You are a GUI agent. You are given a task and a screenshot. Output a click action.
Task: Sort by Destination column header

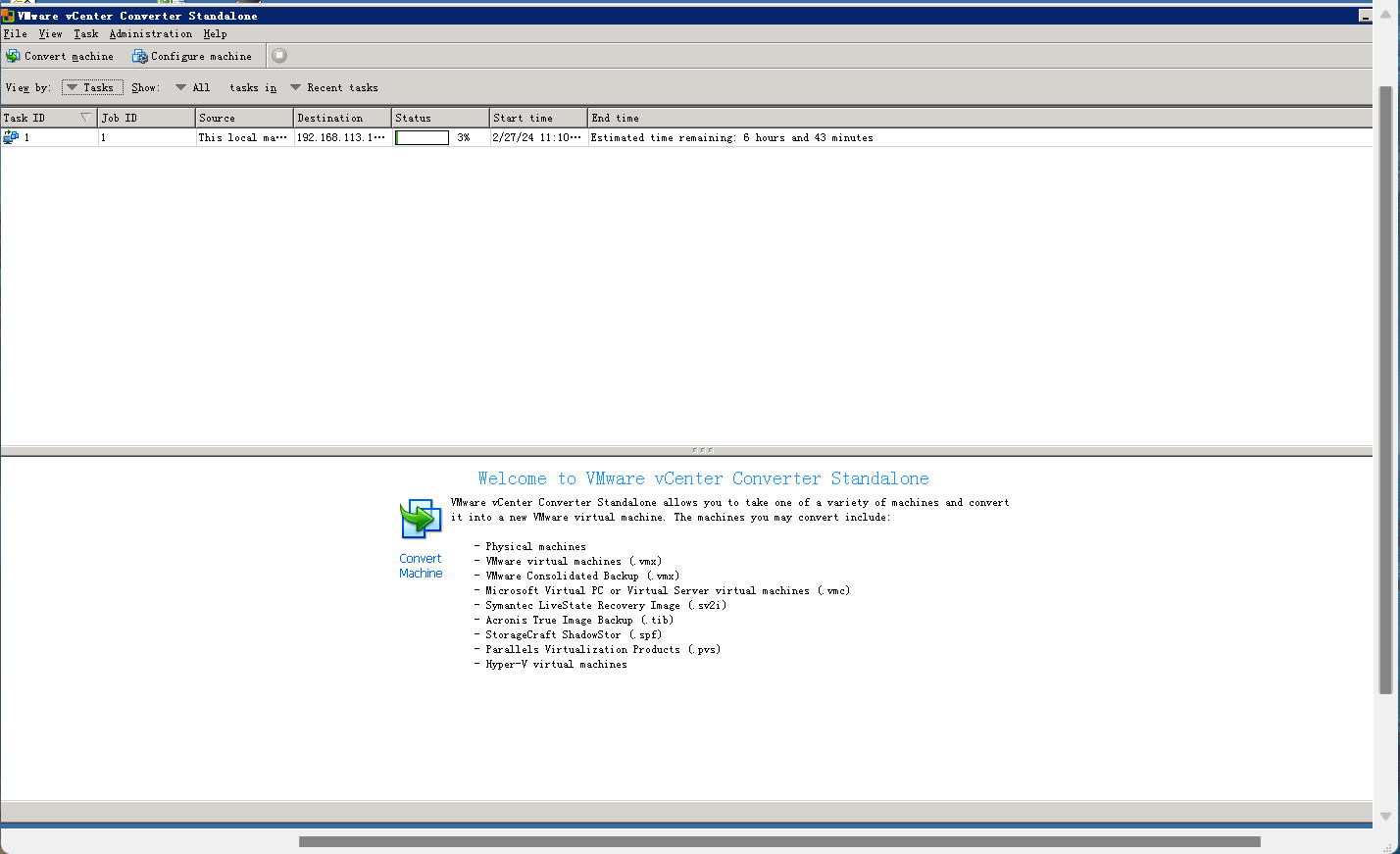(x=343, y=118)
